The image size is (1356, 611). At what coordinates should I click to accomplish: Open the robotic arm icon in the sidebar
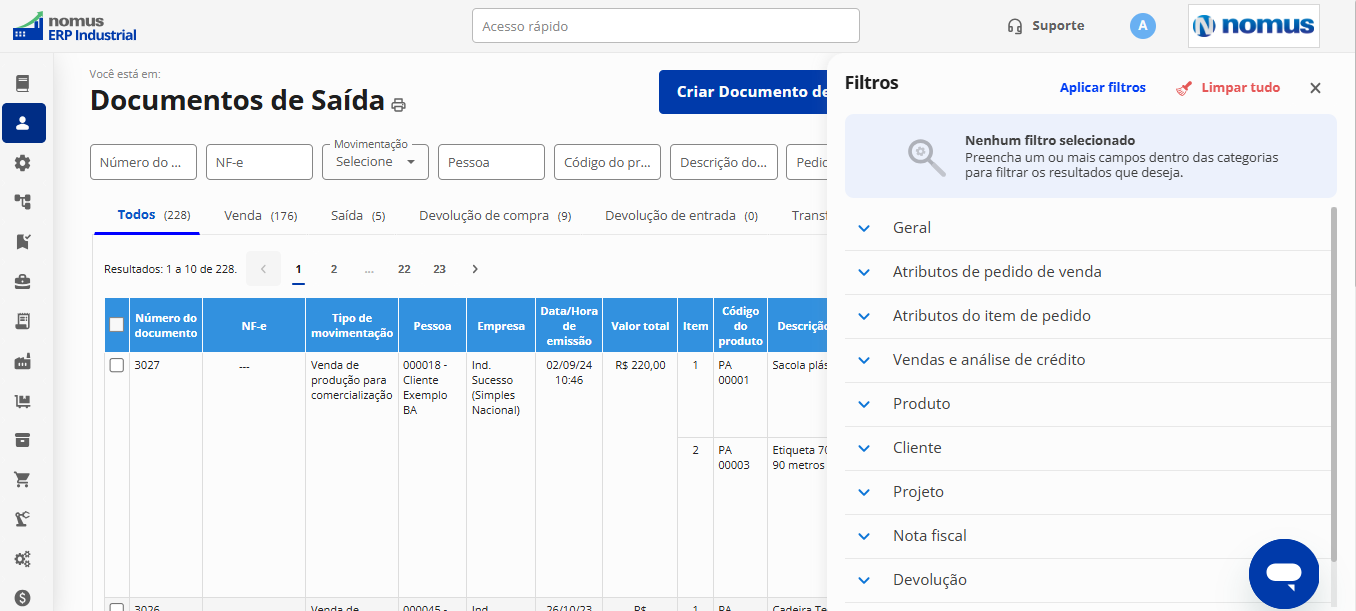point(22,519)
